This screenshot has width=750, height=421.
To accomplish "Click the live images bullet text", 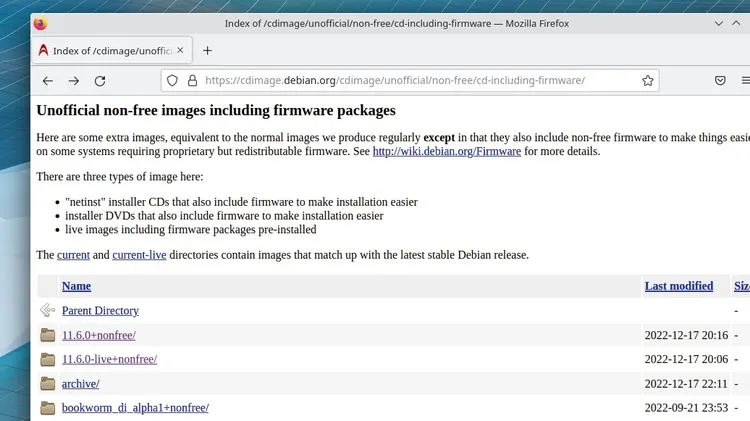I will (191, 230).
